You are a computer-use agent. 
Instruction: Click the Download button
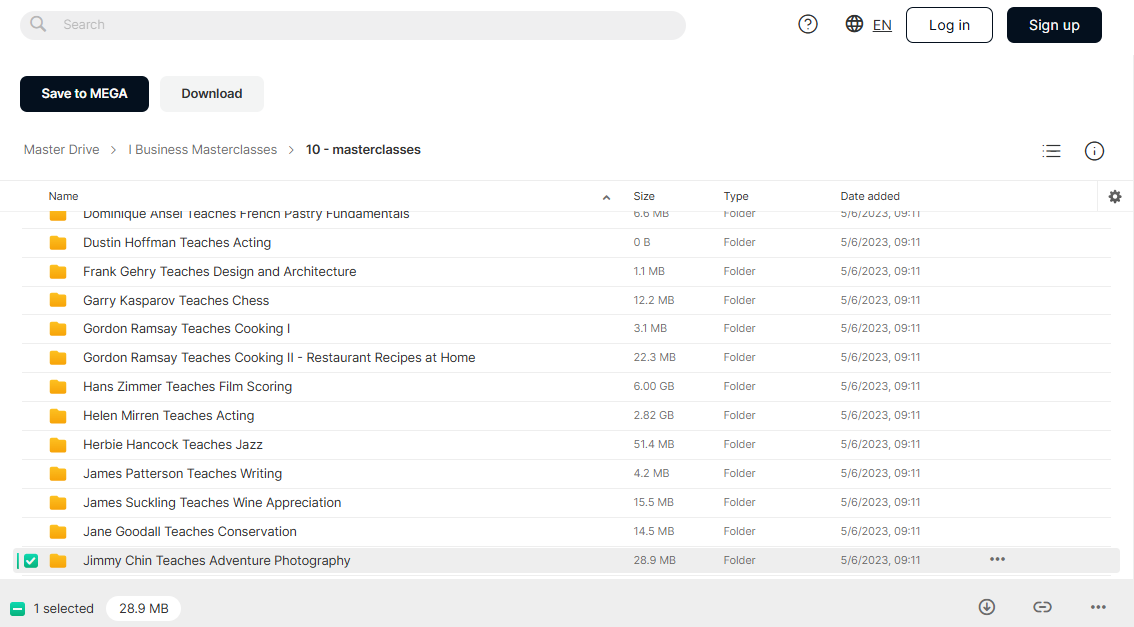[x=212, y=94]
